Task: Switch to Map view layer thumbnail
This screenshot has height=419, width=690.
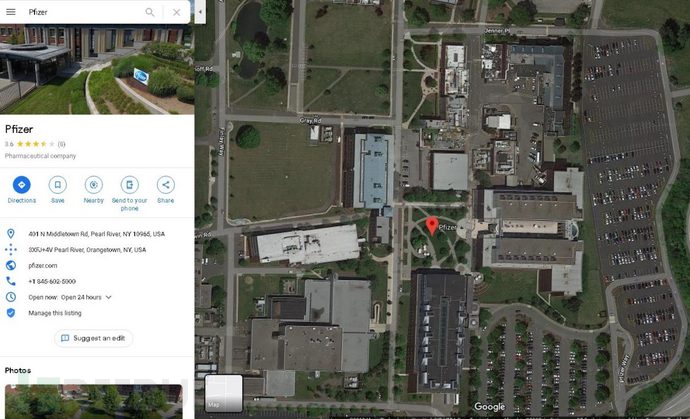Action: point(224,393)
